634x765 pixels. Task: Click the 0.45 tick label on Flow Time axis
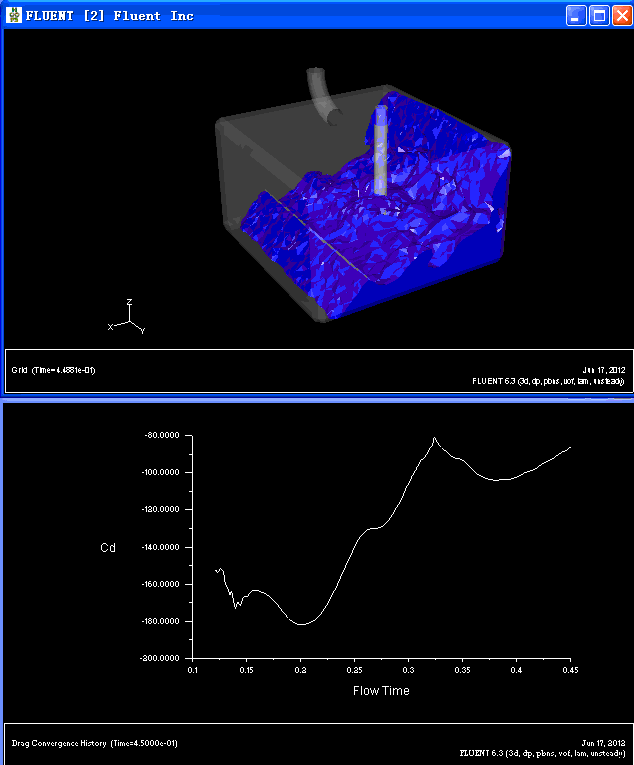point(570,670)
